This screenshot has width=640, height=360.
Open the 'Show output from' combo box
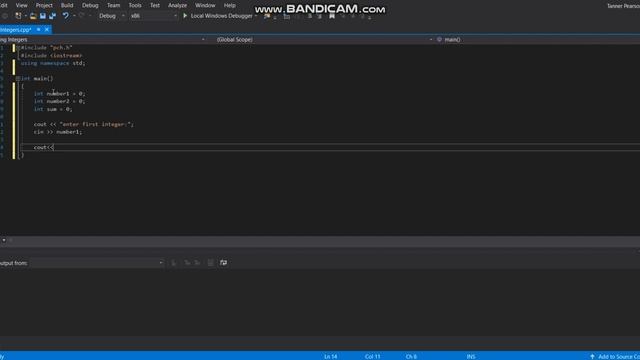pos(97,263)
